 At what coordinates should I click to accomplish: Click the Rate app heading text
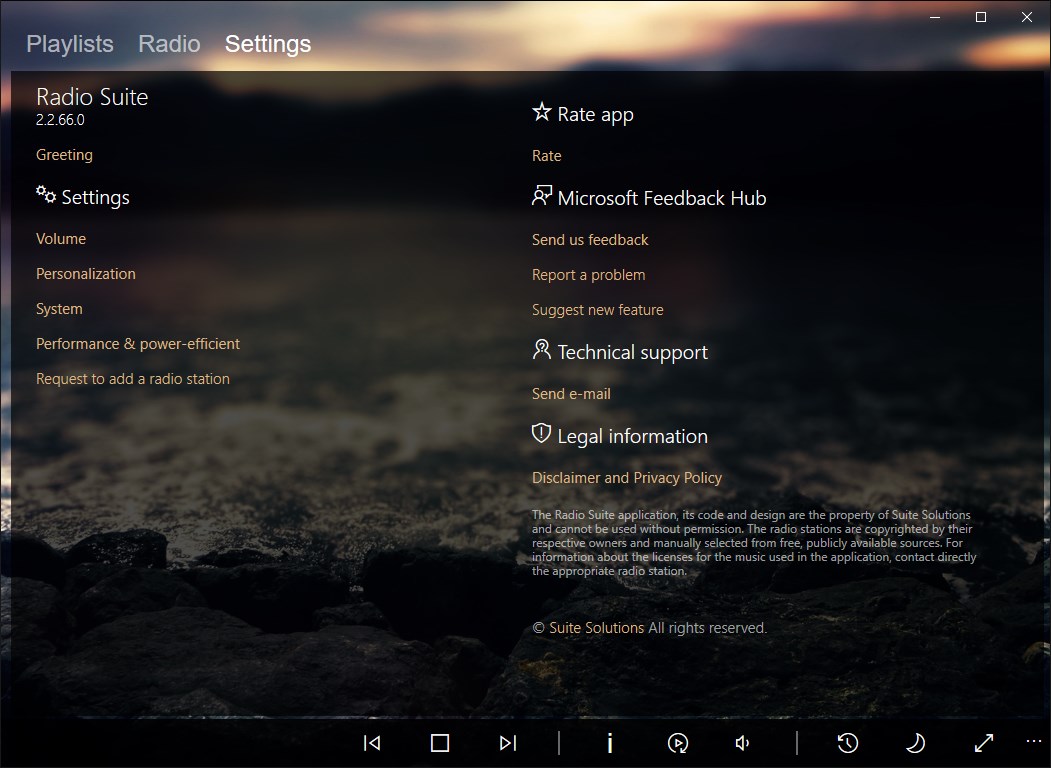click(x=595, y=115)
